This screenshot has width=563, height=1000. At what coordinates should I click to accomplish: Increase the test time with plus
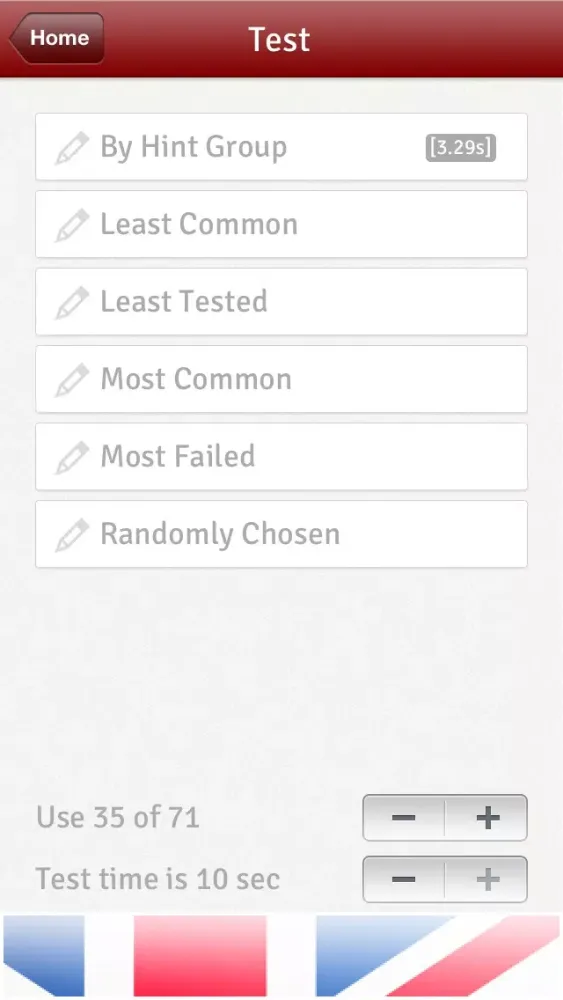pyautogui.click(x=487, y=879)
